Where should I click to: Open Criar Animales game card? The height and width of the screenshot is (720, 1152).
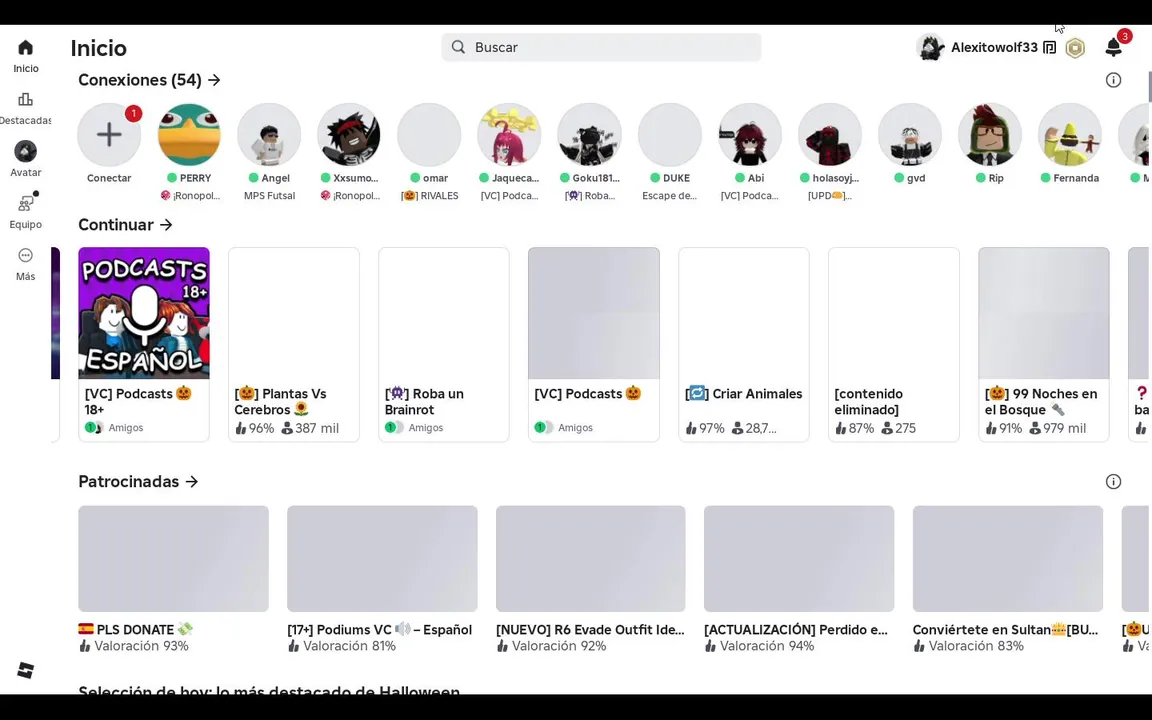click(744, 345)
